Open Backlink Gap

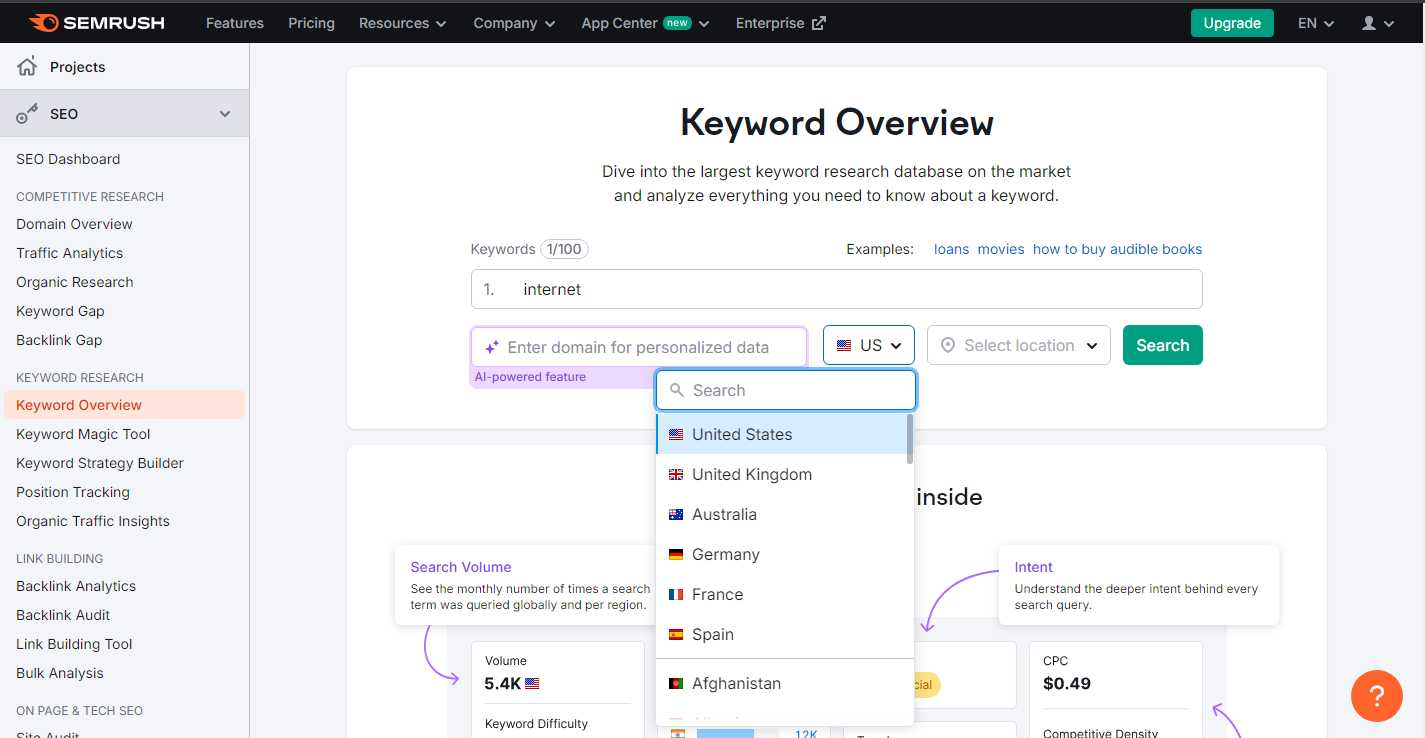point(59,340)
